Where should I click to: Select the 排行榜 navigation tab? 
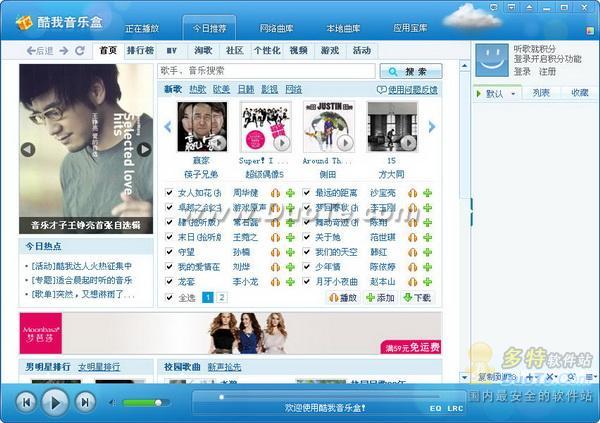(140, 51)
